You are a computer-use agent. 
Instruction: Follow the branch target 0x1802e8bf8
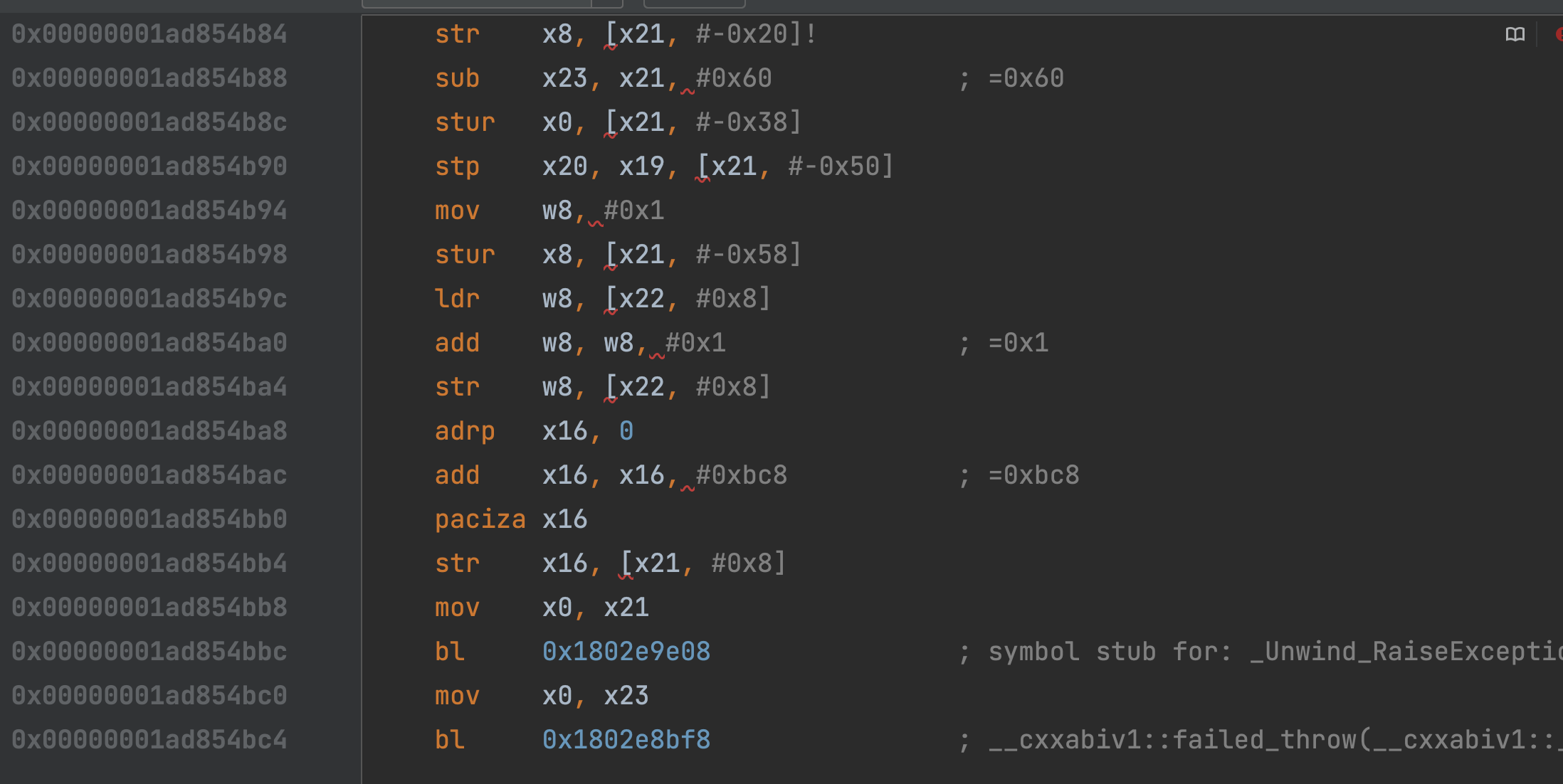coord(626,740)
